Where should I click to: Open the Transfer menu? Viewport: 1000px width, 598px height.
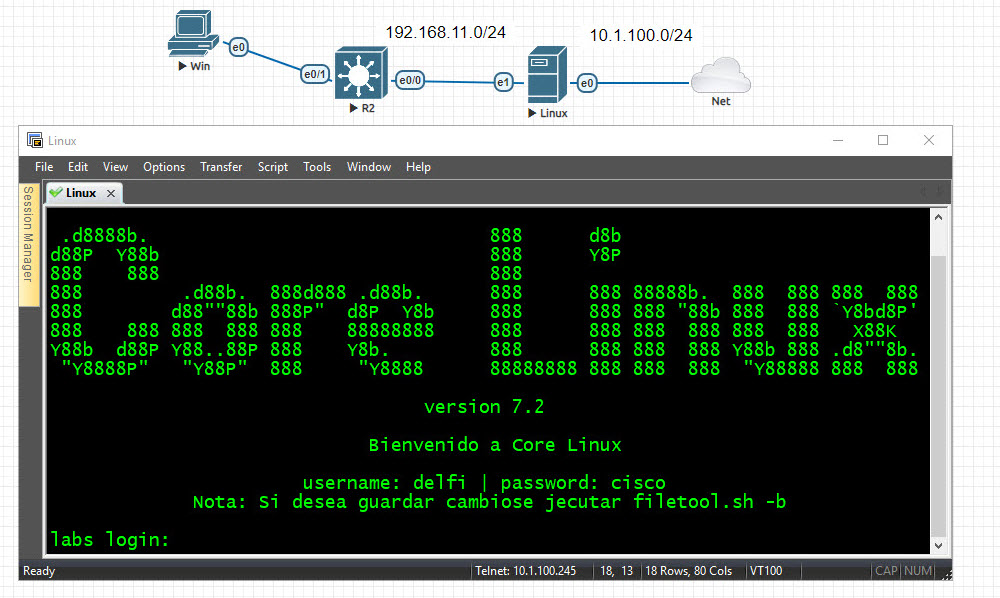click(221, 167)
